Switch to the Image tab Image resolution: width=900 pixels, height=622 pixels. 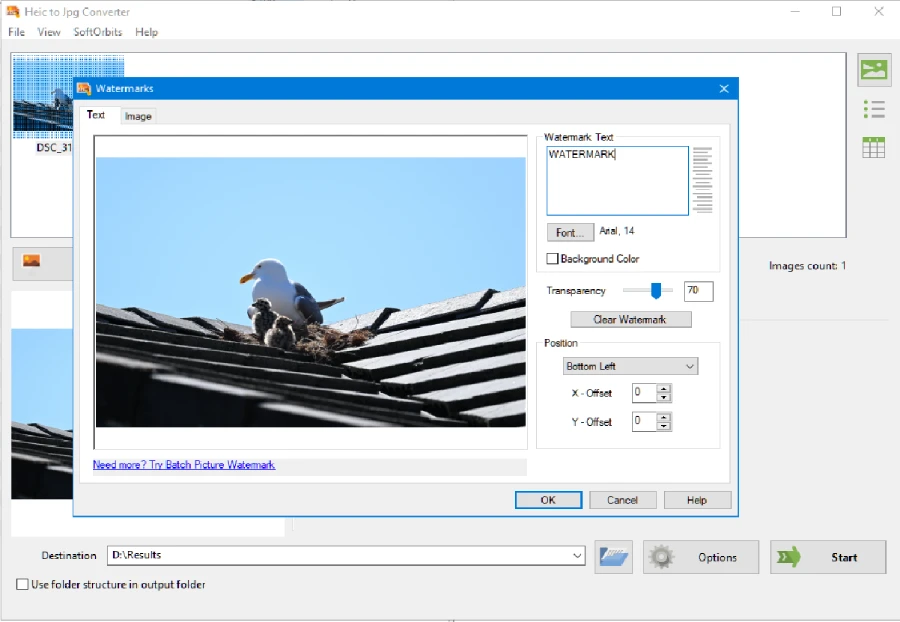click(138, 116)
